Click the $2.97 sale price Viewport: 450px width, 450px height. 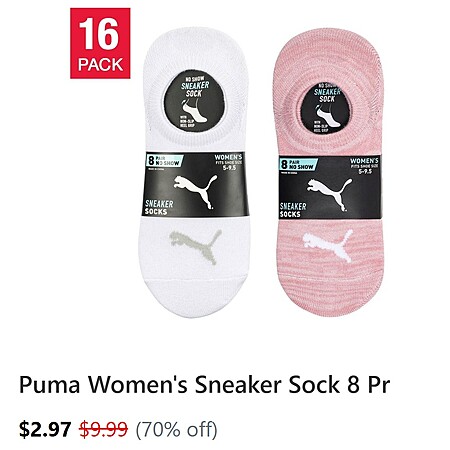[x=45, y=429]
